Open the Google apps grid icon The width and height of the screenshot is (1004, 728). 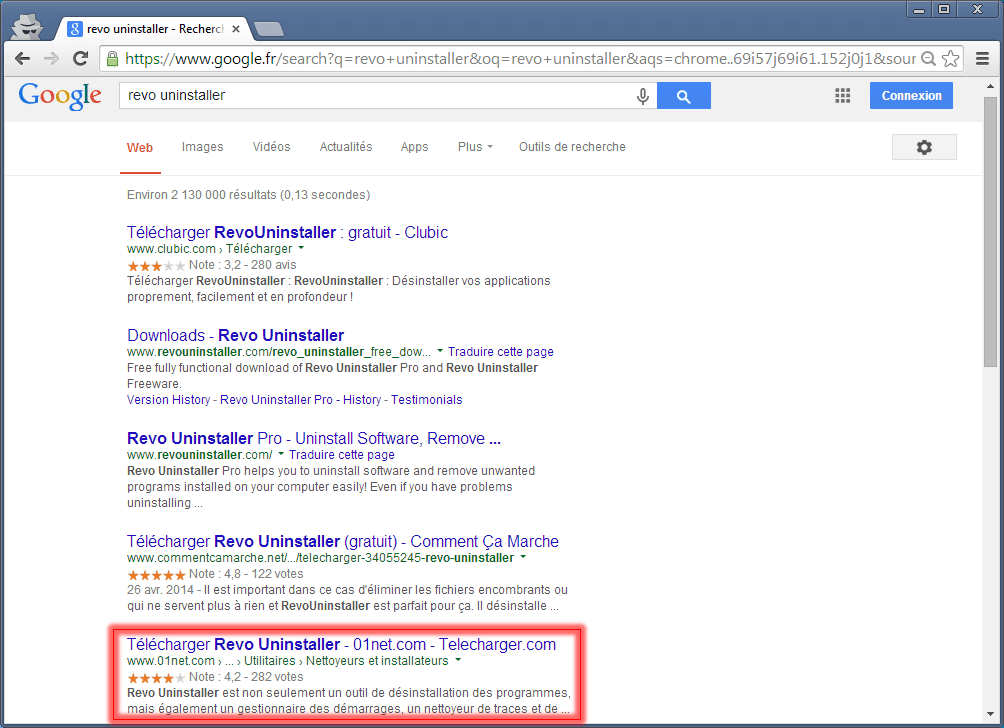[842, 96]
